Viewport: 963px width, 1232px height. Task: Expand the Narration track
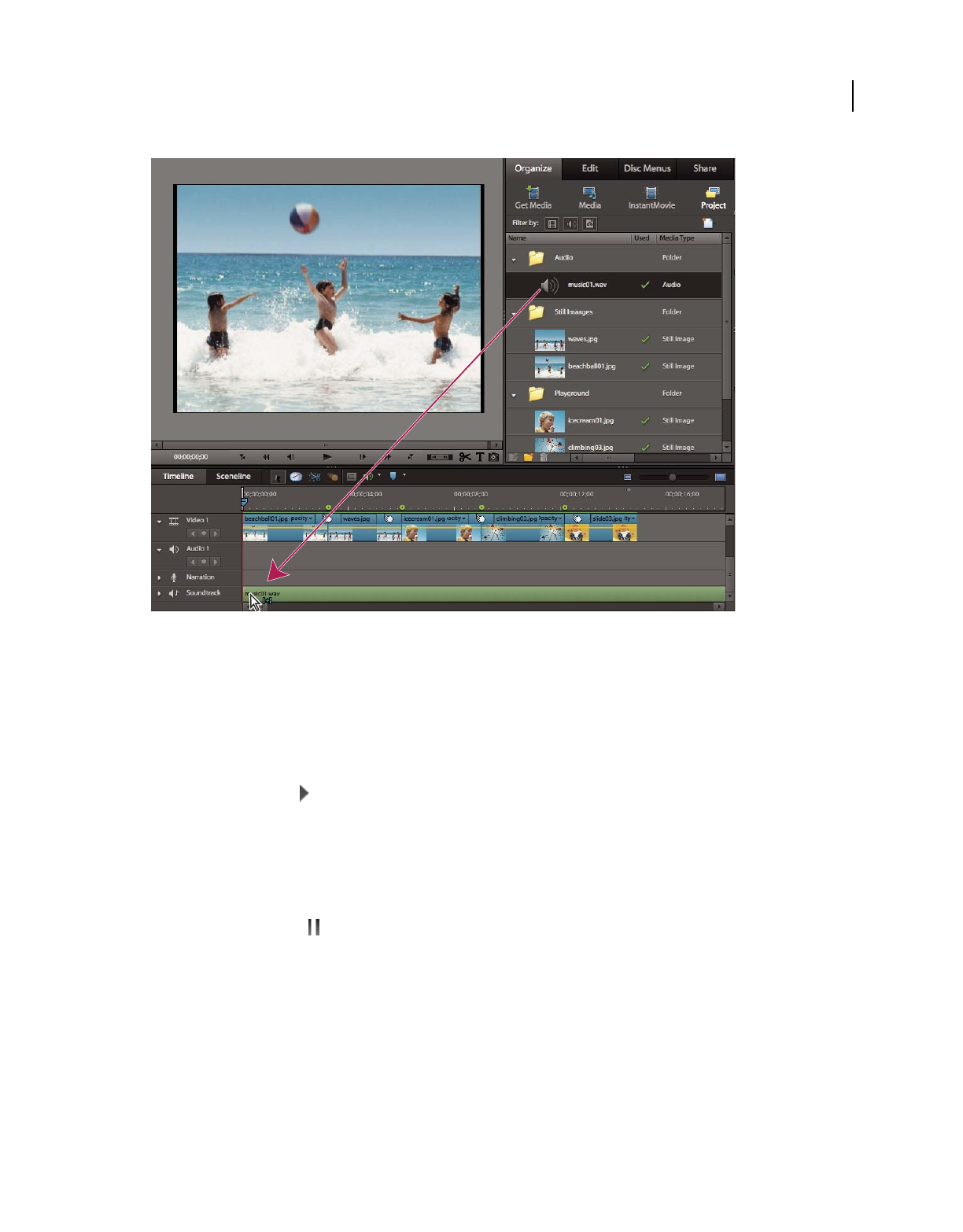coord(159,578)
